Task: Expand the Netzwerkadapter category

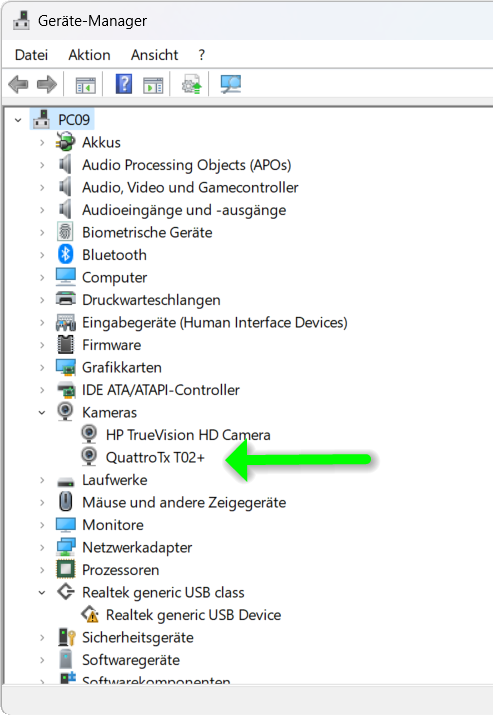Action: click(42, 548)
